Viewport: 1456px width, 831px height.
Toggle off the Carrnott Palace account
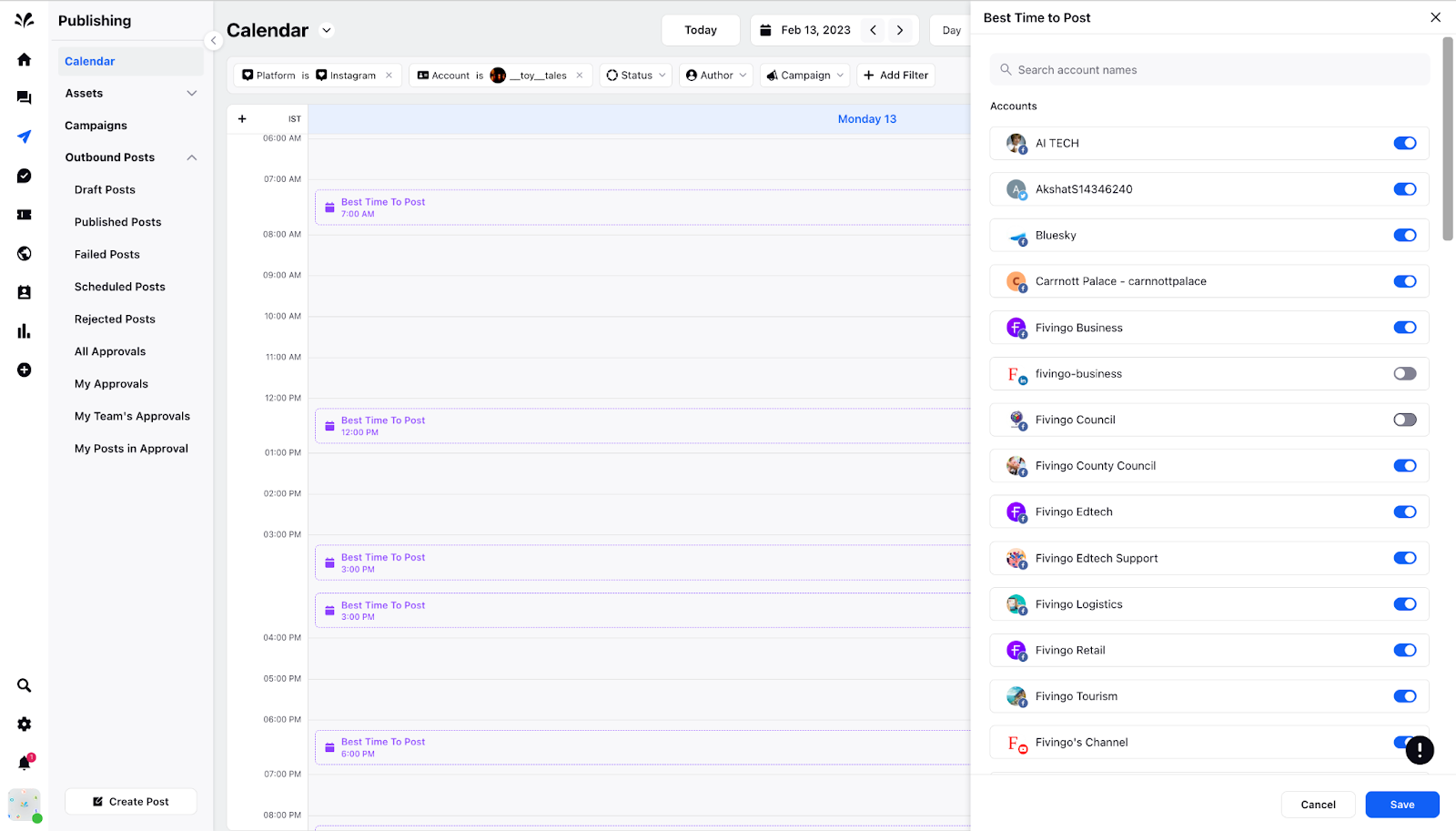coord(1405,281)
